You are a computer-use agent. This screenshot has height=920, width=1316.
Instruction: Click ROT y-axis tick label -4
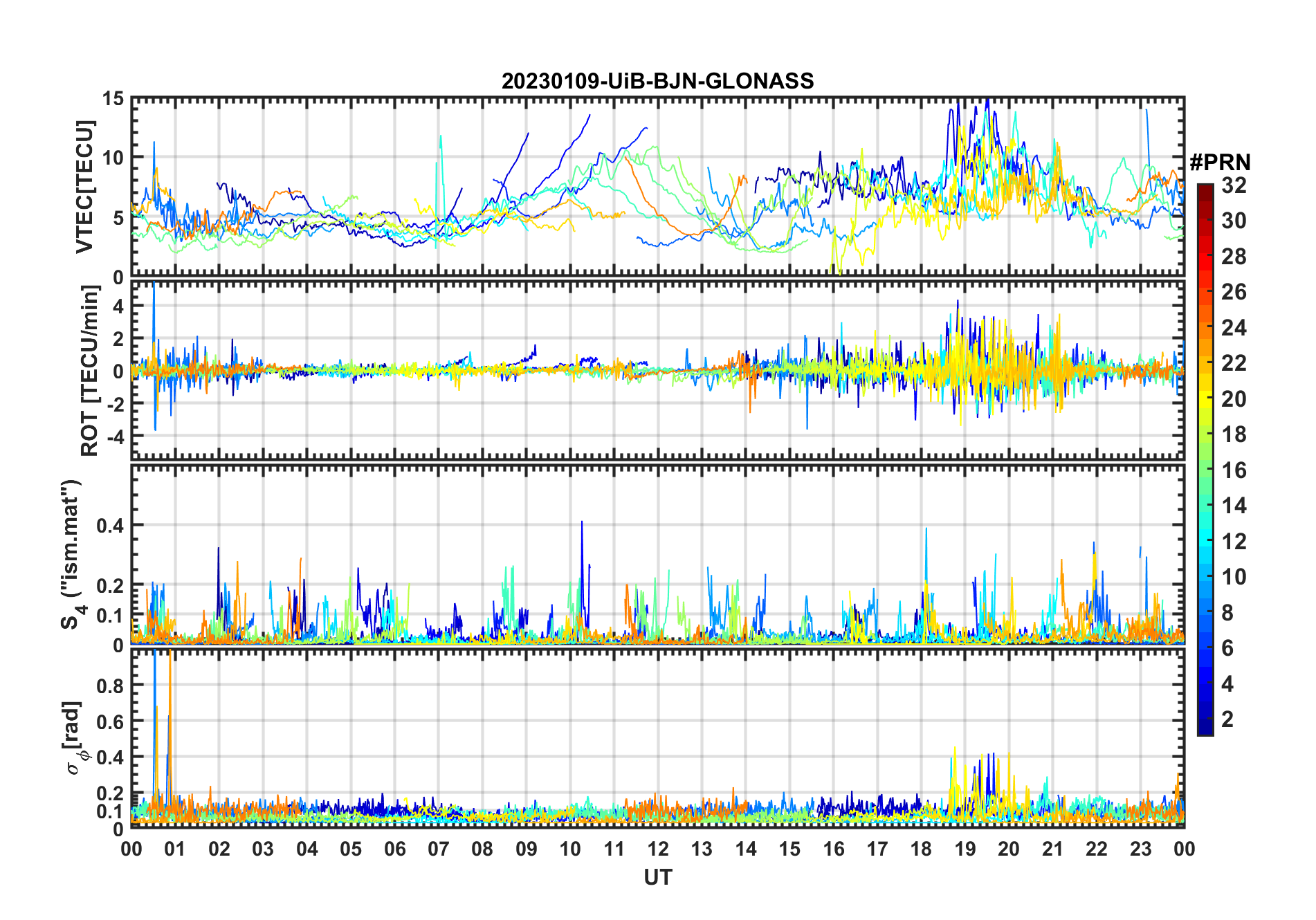click(115, 437)
